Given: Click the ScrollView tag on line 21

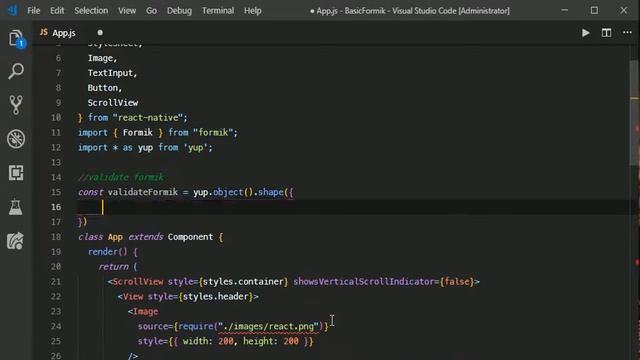Looking at the screenshot, I should (138, 282).
